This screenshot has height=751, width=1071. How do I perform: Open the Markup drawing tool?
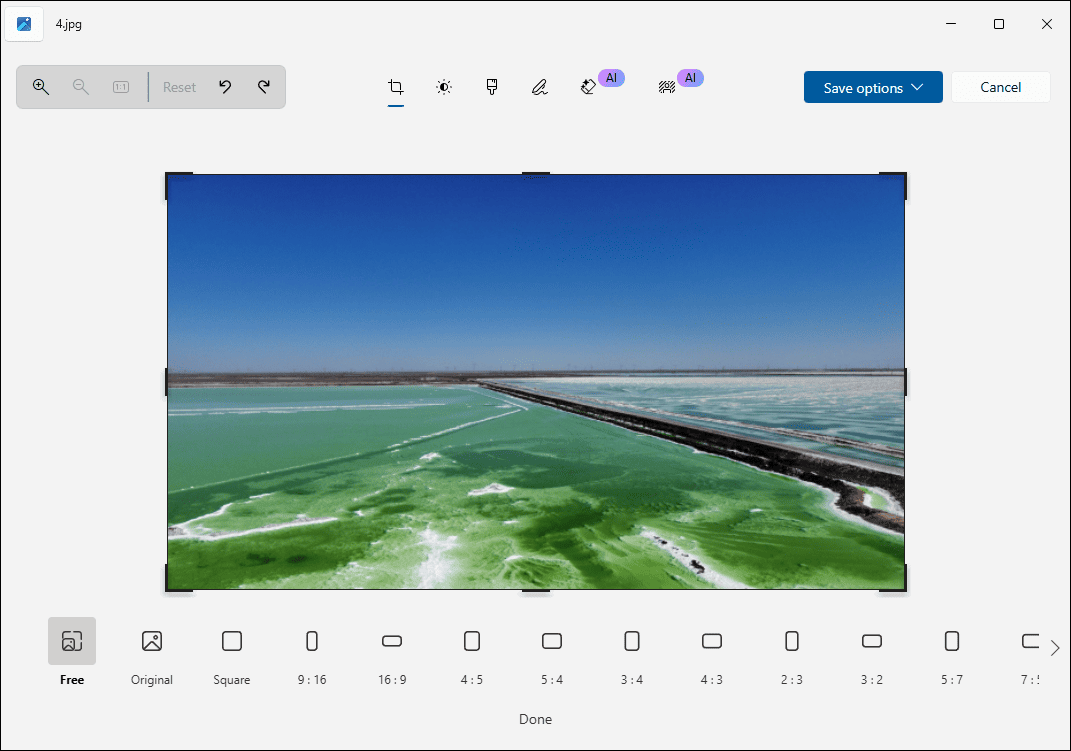(540, 87)
